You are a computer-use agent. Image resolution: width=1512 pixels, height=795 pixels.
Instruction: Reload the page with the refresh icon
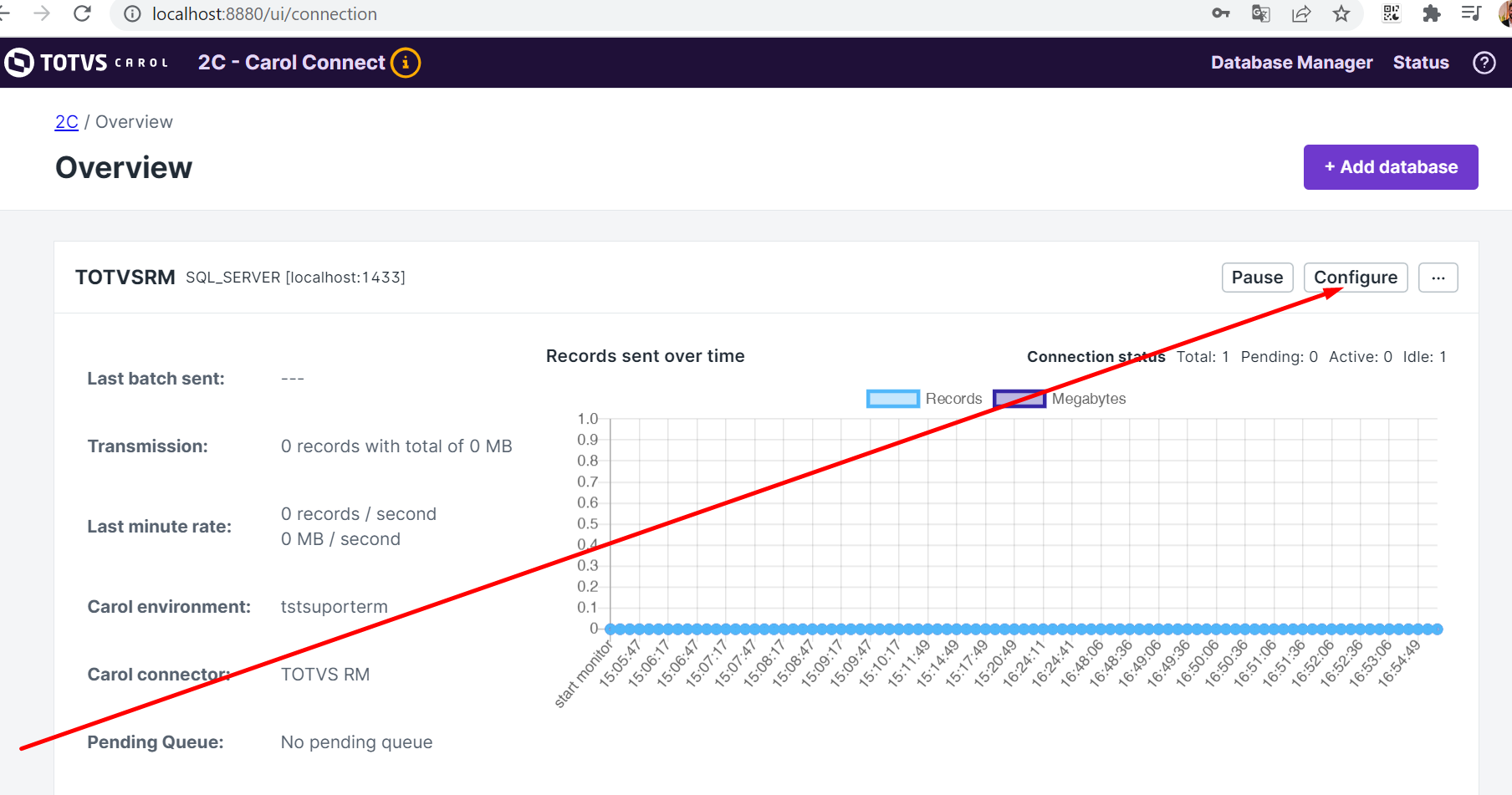click(x=82, y=13)
